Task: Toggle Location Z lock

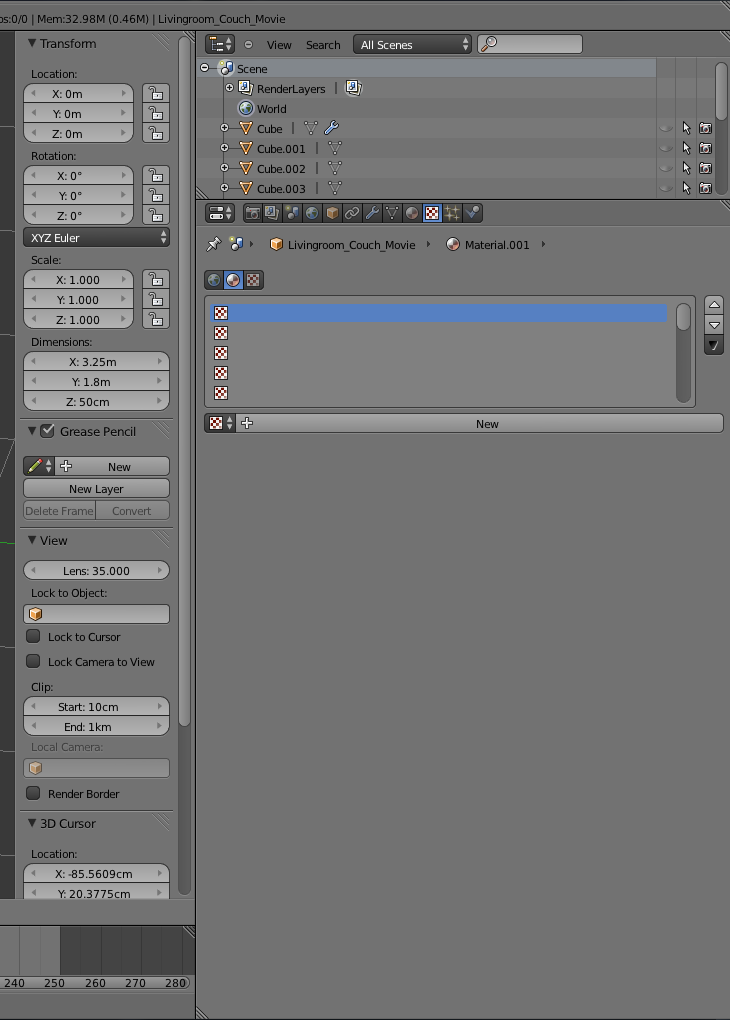Action: (156, 133)
